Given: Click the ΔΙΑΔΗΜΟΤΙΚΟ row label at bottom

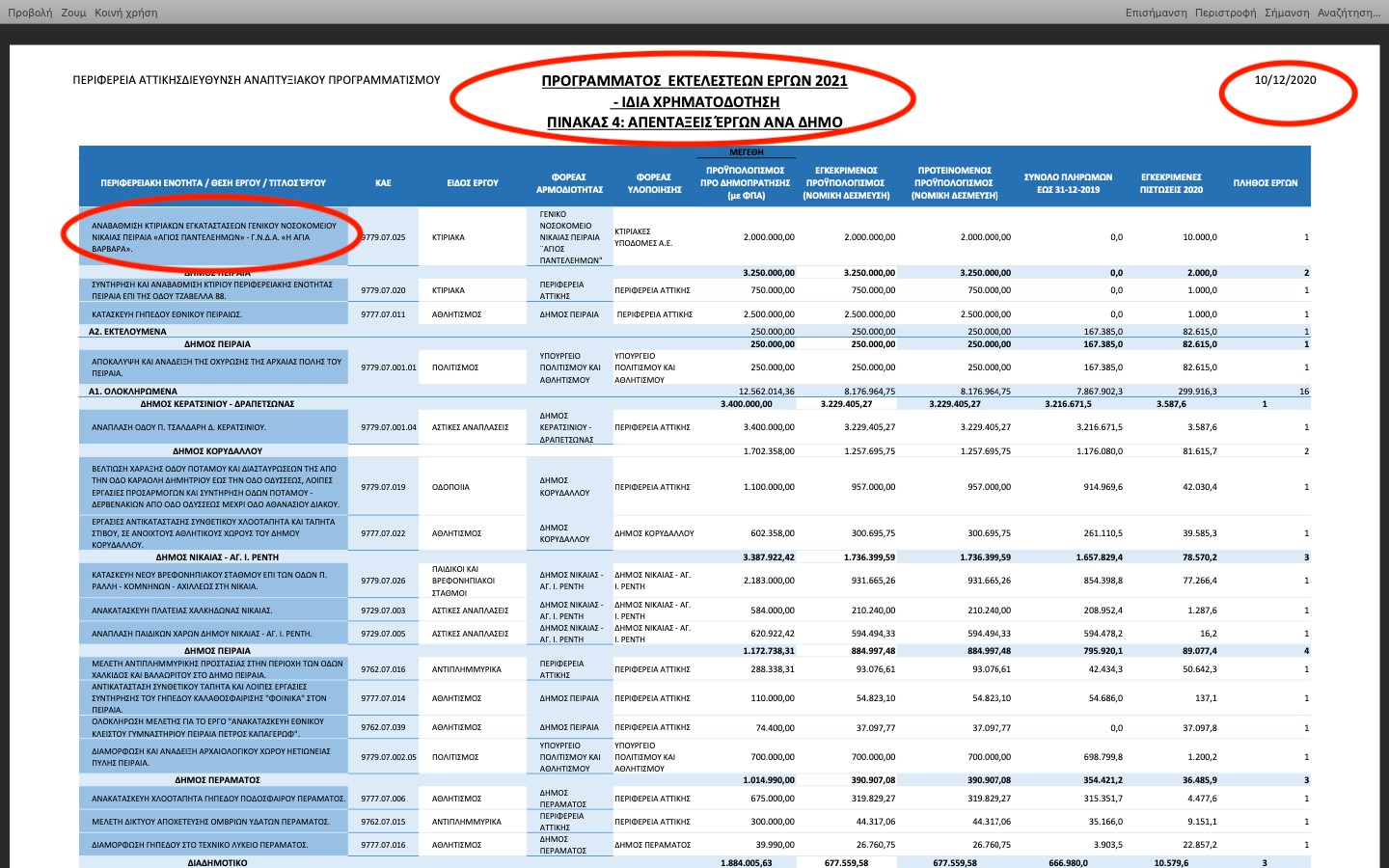Looking at the screenshot, I should 217,863.
